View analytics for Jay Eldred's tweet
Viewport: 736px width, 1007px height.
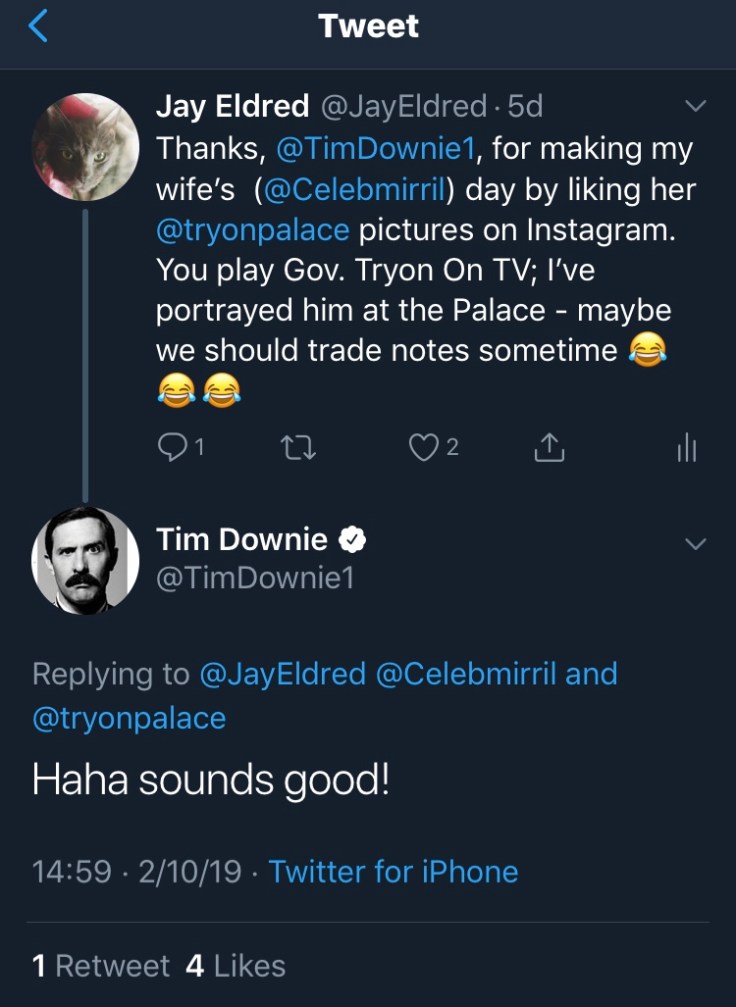point(686,449)
